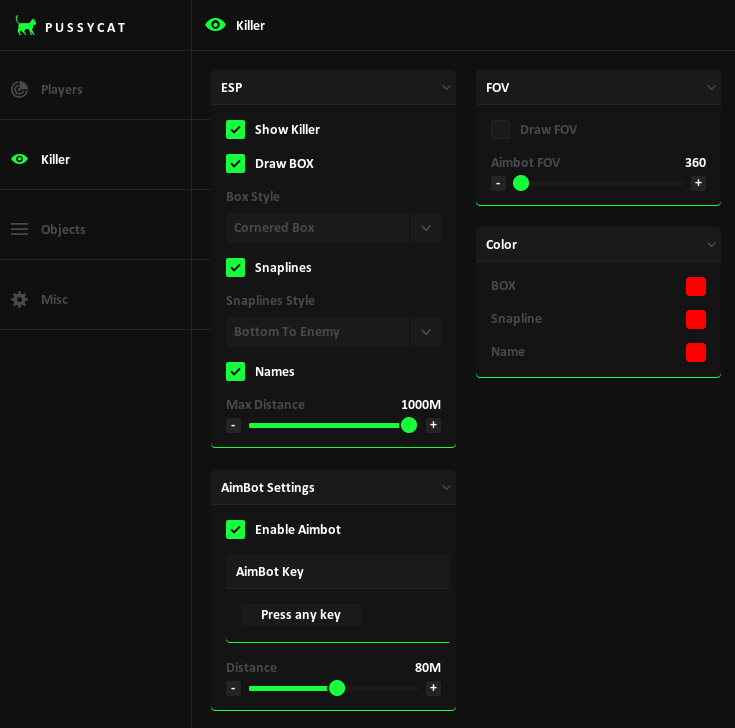Click the Misc gear icon in sidebar

click(19, 299)
